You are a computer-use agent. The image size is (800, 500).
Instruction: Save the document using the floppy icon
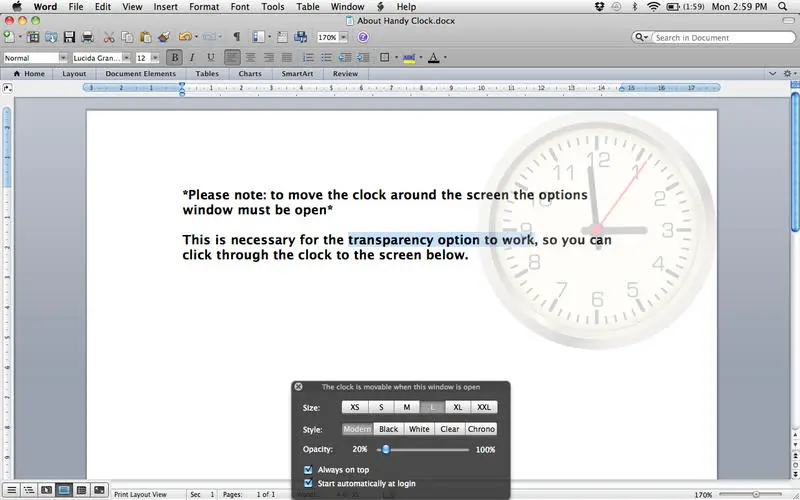(x=69, y=37)
